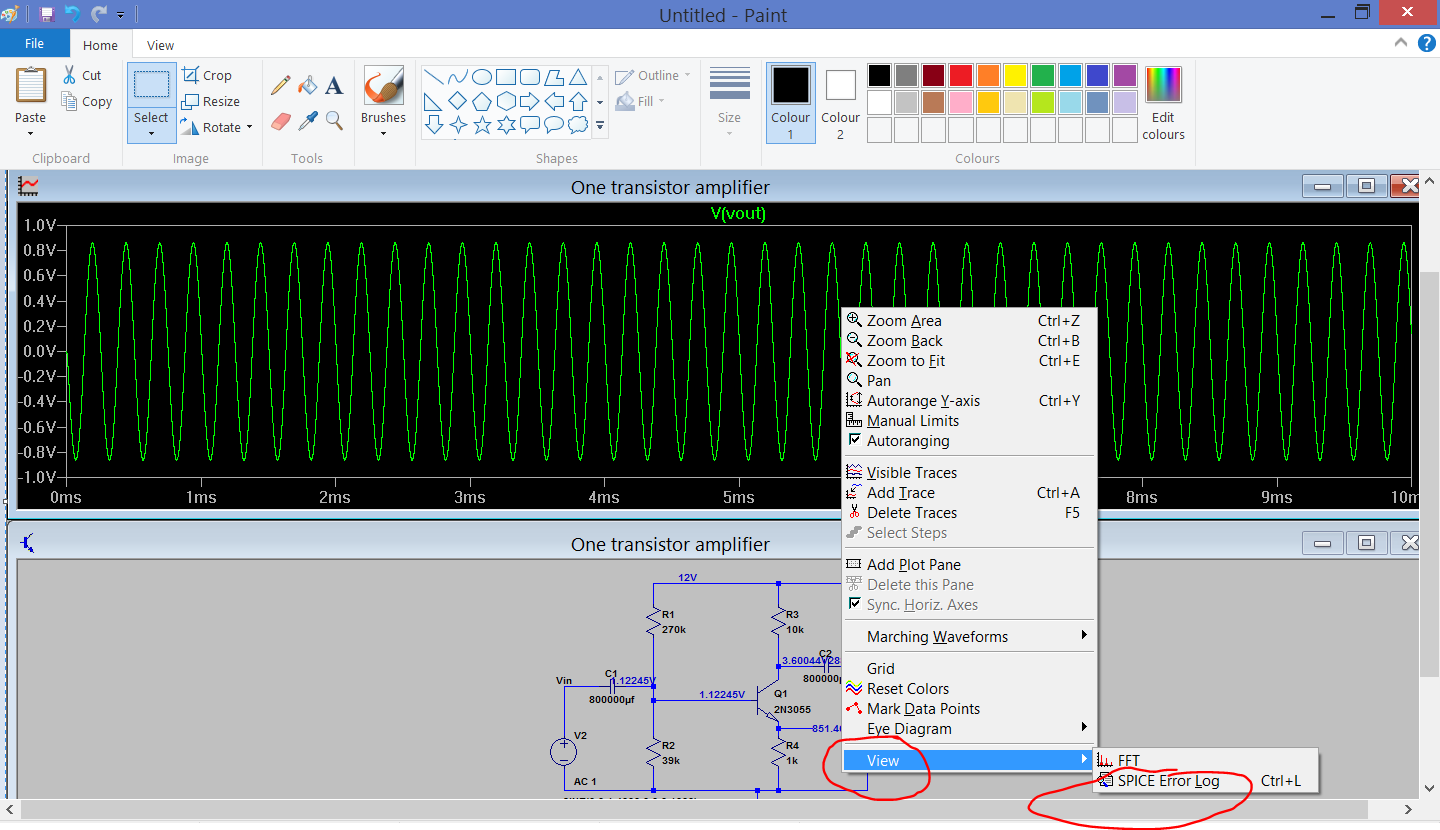Choose the Polygon shape
Screen dimensions: 1440x830
click(554, 77)
